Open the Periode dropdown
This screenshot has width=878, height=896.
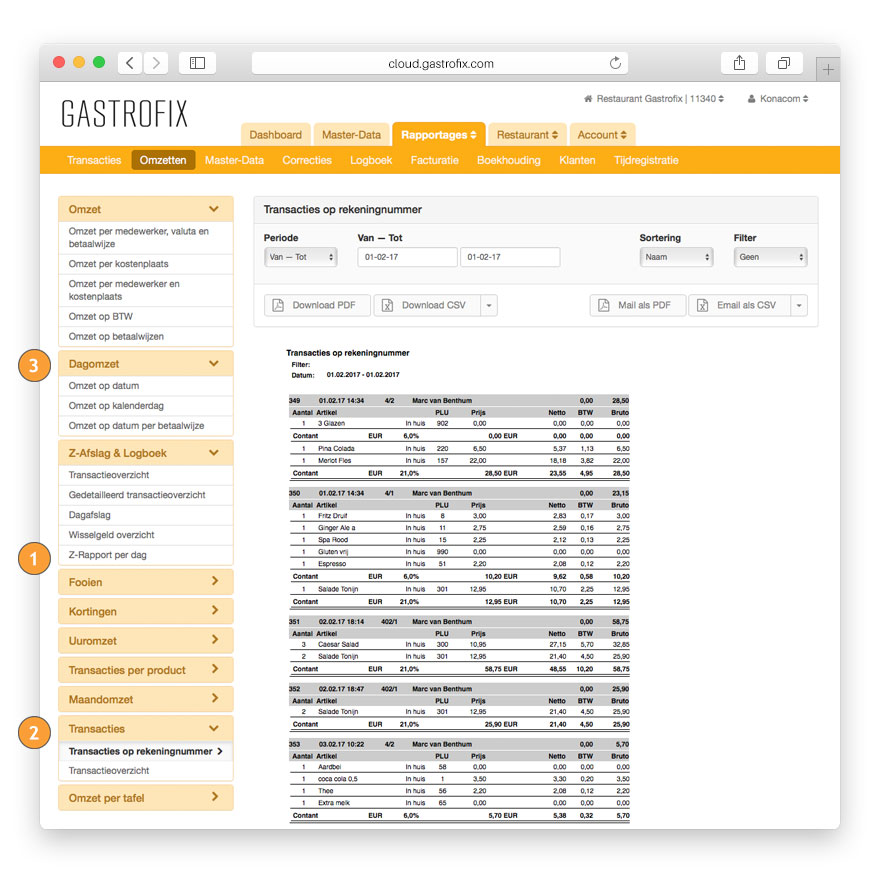[301, 257]
